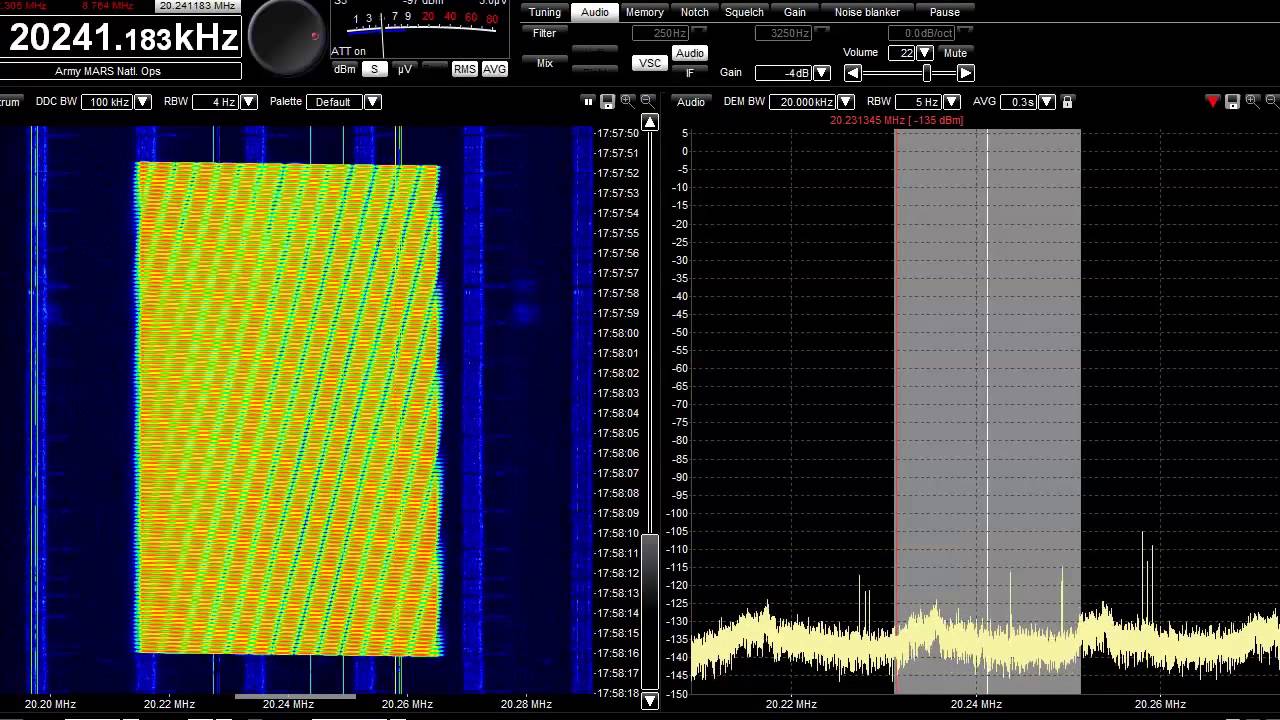Click the 20.241183 MHz readout
This screenshot has width=1280, height=720.
pyautogui.click(x=198, y=6)
